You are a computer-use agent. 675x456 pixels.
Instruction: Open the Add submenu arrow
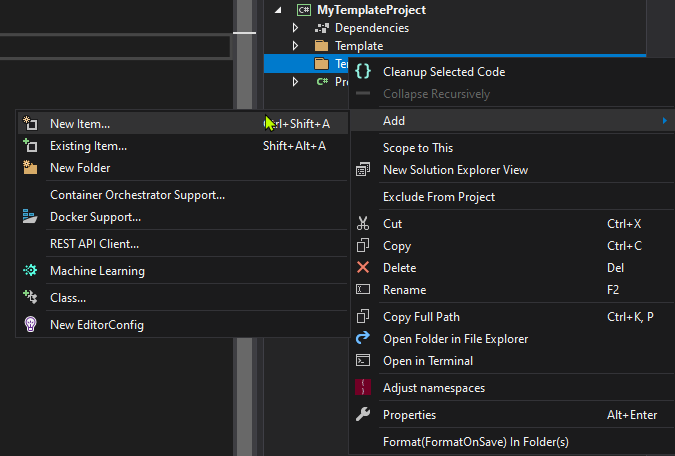665,121
